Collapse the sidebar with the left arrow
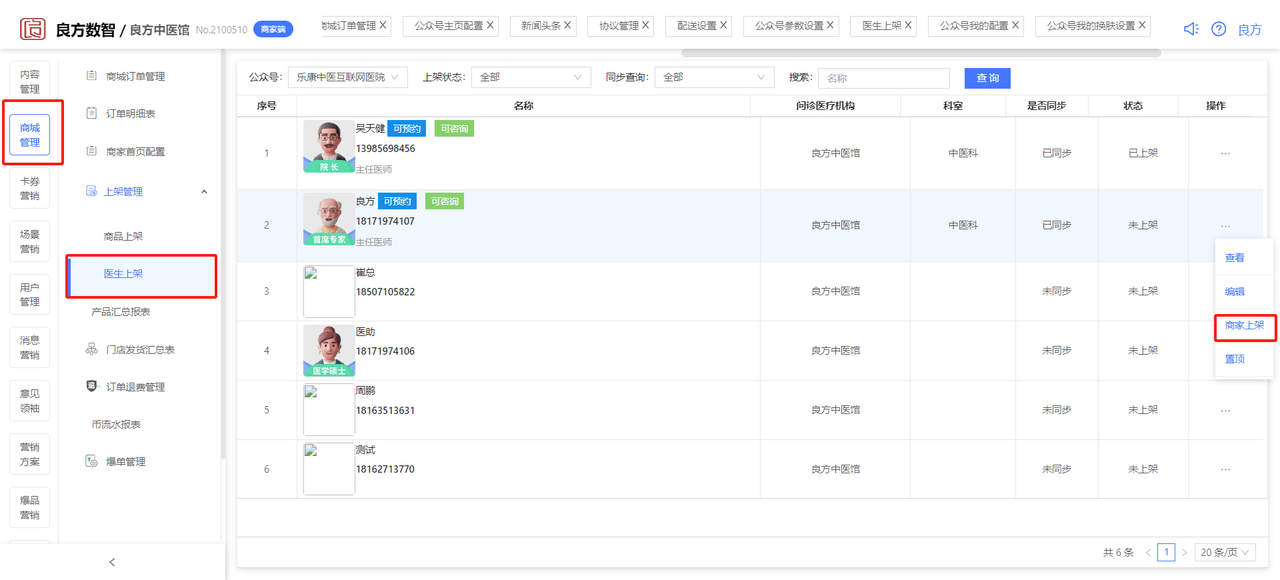 pos(112,562)
